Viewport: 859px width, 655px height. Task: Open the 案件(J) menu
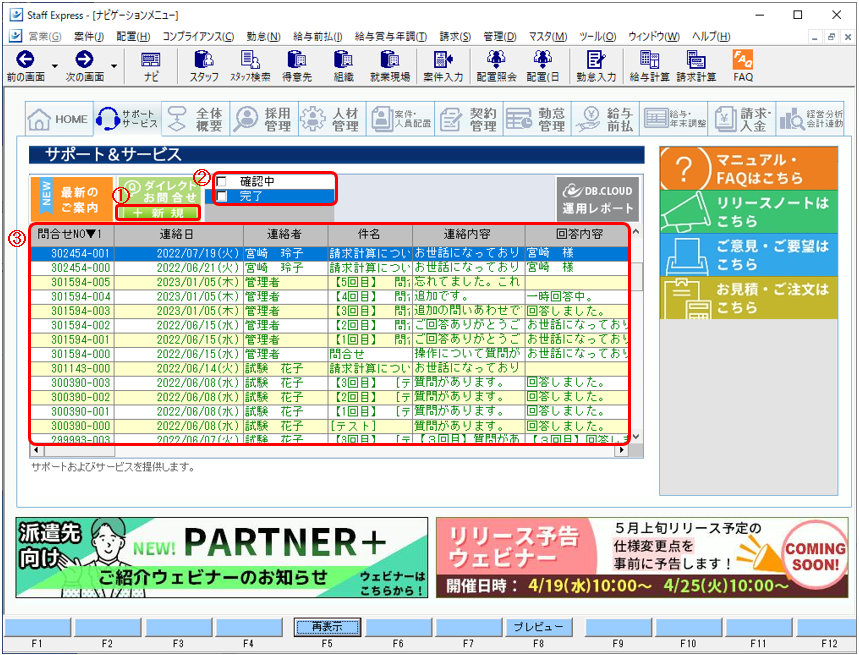(89, 37)
